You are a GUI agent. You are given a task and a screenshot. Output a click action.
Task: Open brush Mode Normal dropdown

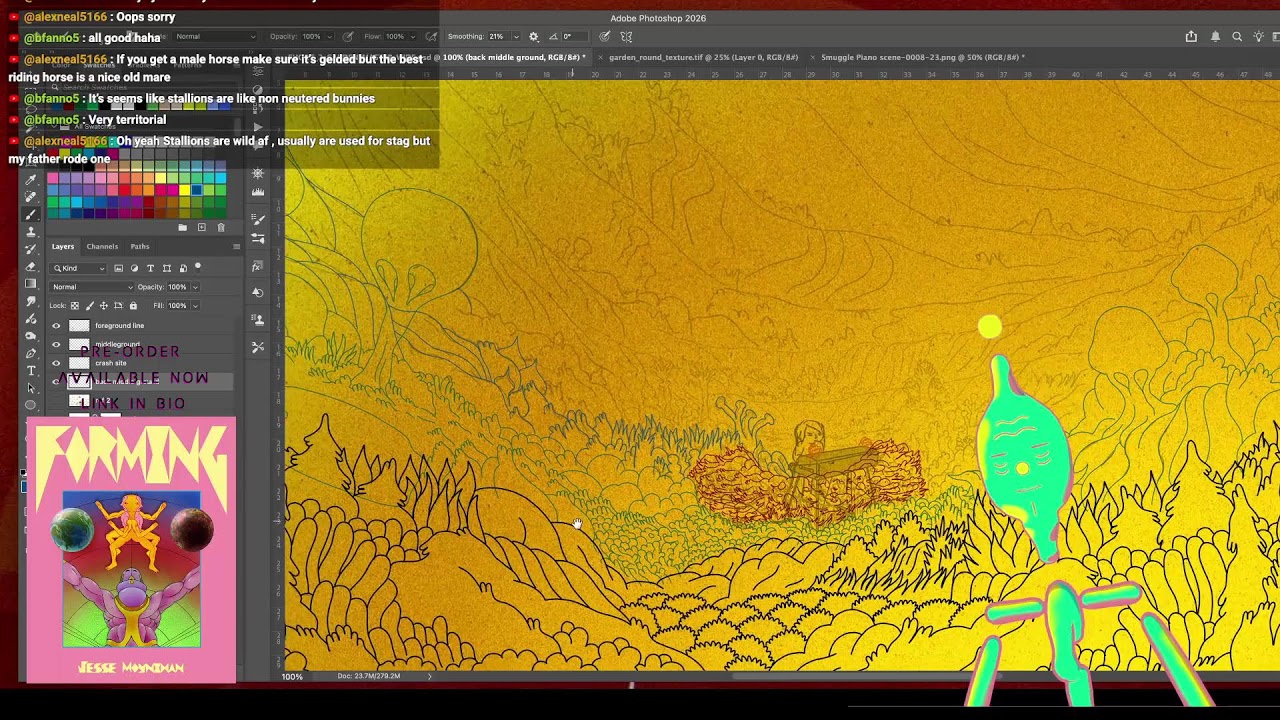click(216, 36)
